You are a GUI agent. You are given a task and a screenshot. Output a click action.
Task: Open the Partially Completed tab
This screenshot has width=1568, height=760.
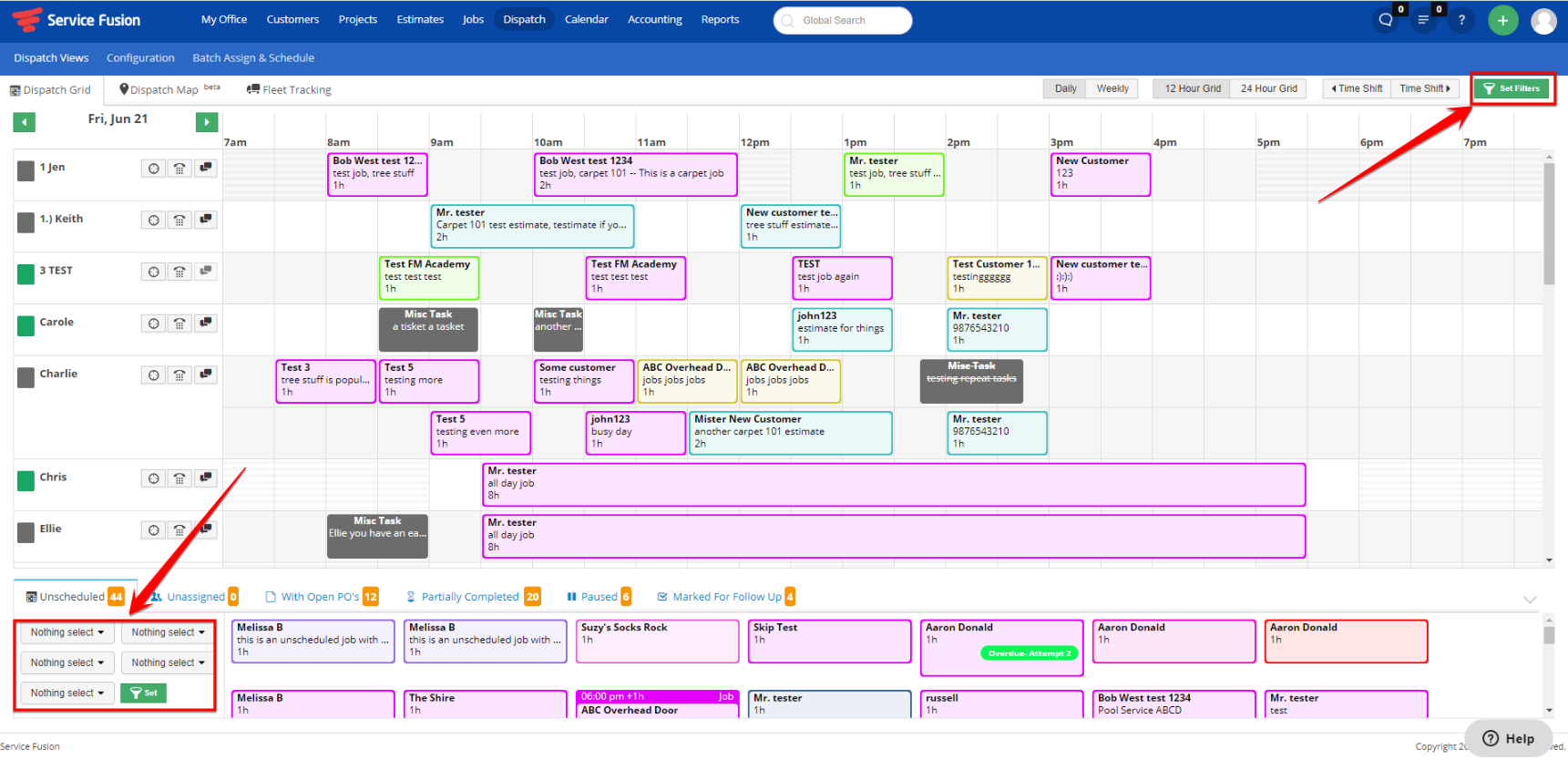pos(472,597)
